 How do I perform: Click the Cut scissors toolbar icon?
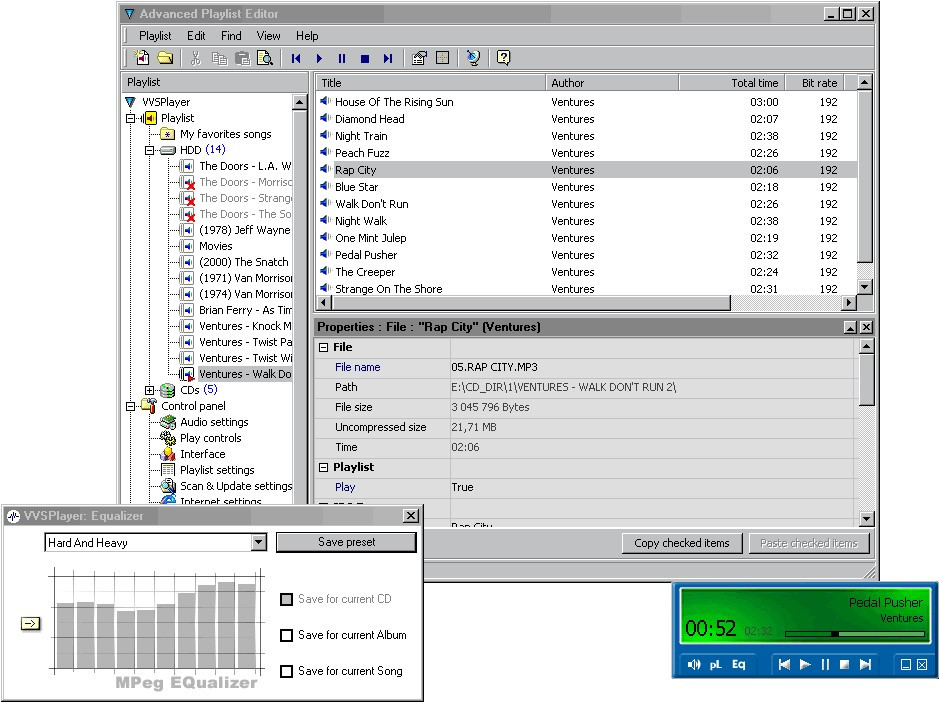[195, 58]
